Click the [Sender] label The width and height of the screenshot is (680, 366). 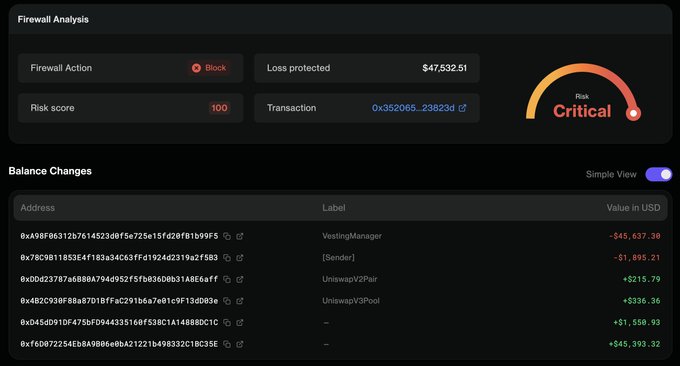[338, 258]
